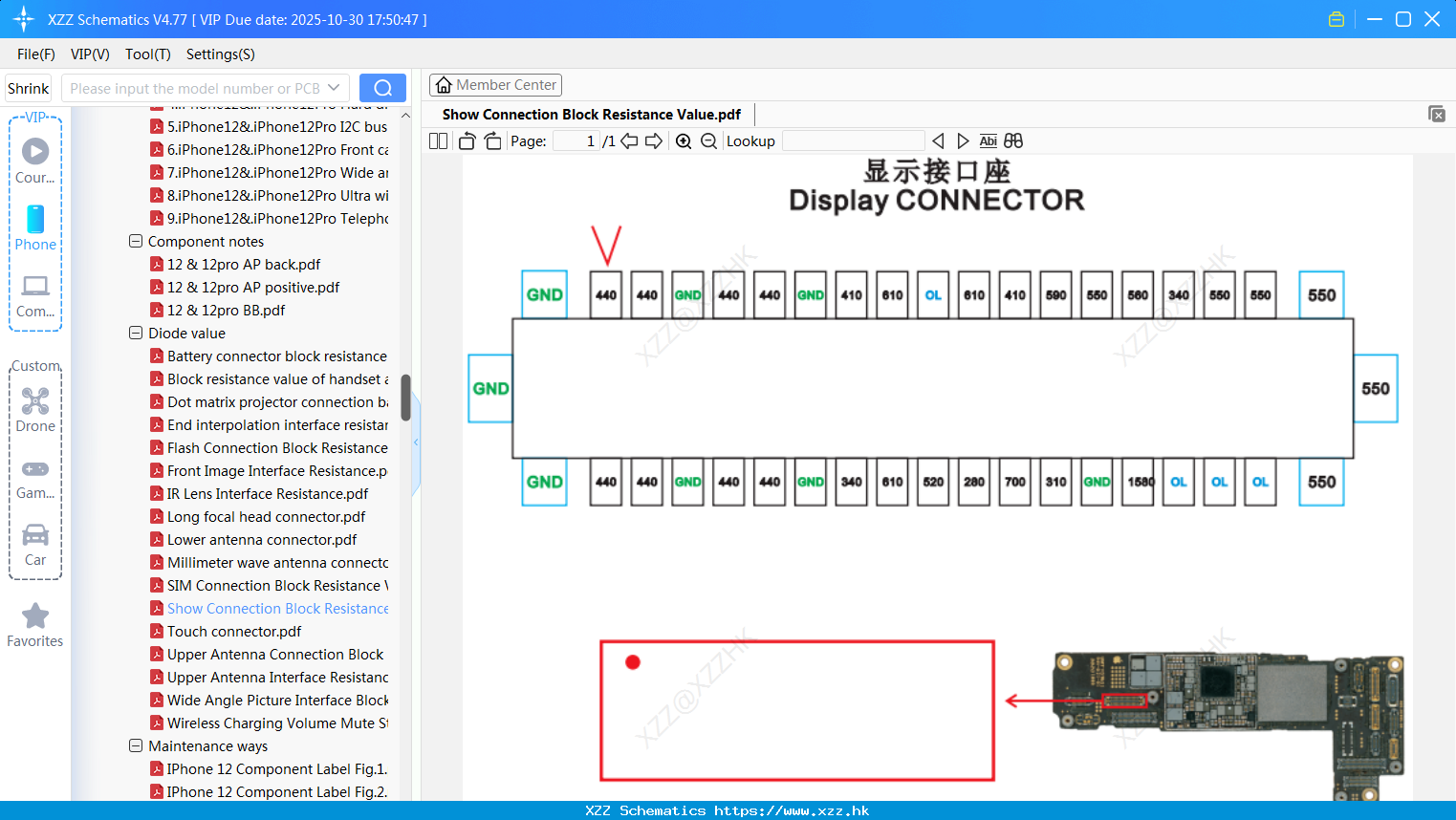Select the Drone category icon
Image resolution: width=1456 pixels, height=820 pixels.
point(35,400)
